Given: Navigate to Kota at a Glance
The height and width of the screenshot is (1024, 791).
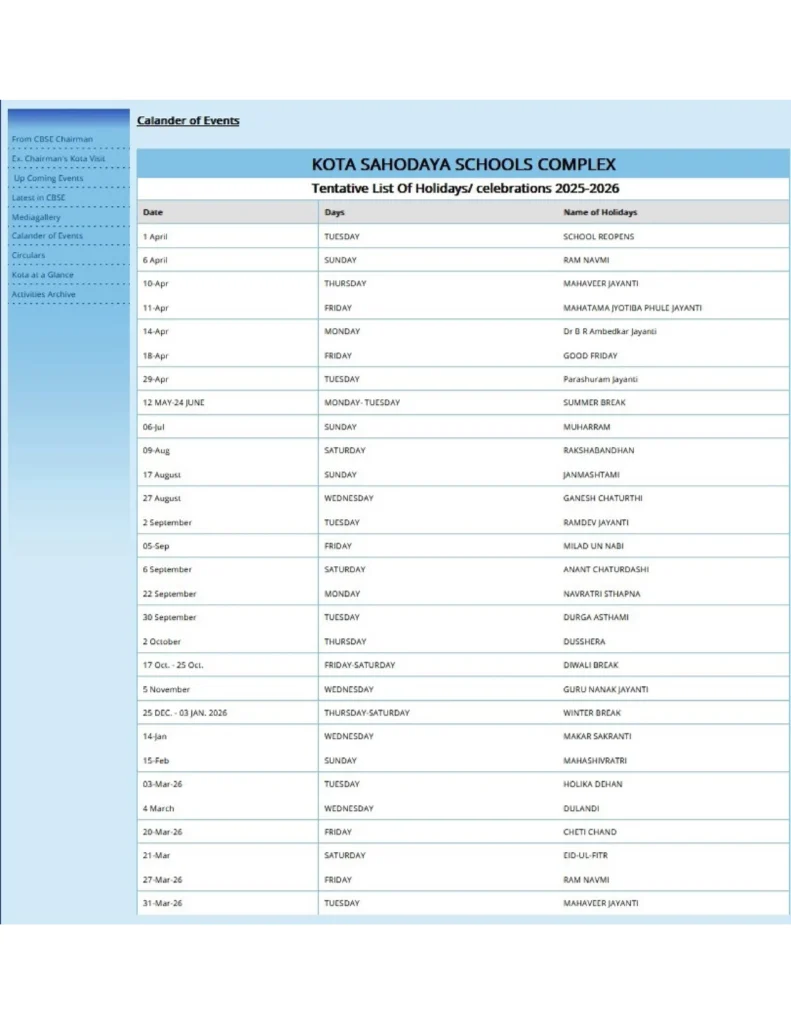Looking at the screenshot, I should click(42, 275).
